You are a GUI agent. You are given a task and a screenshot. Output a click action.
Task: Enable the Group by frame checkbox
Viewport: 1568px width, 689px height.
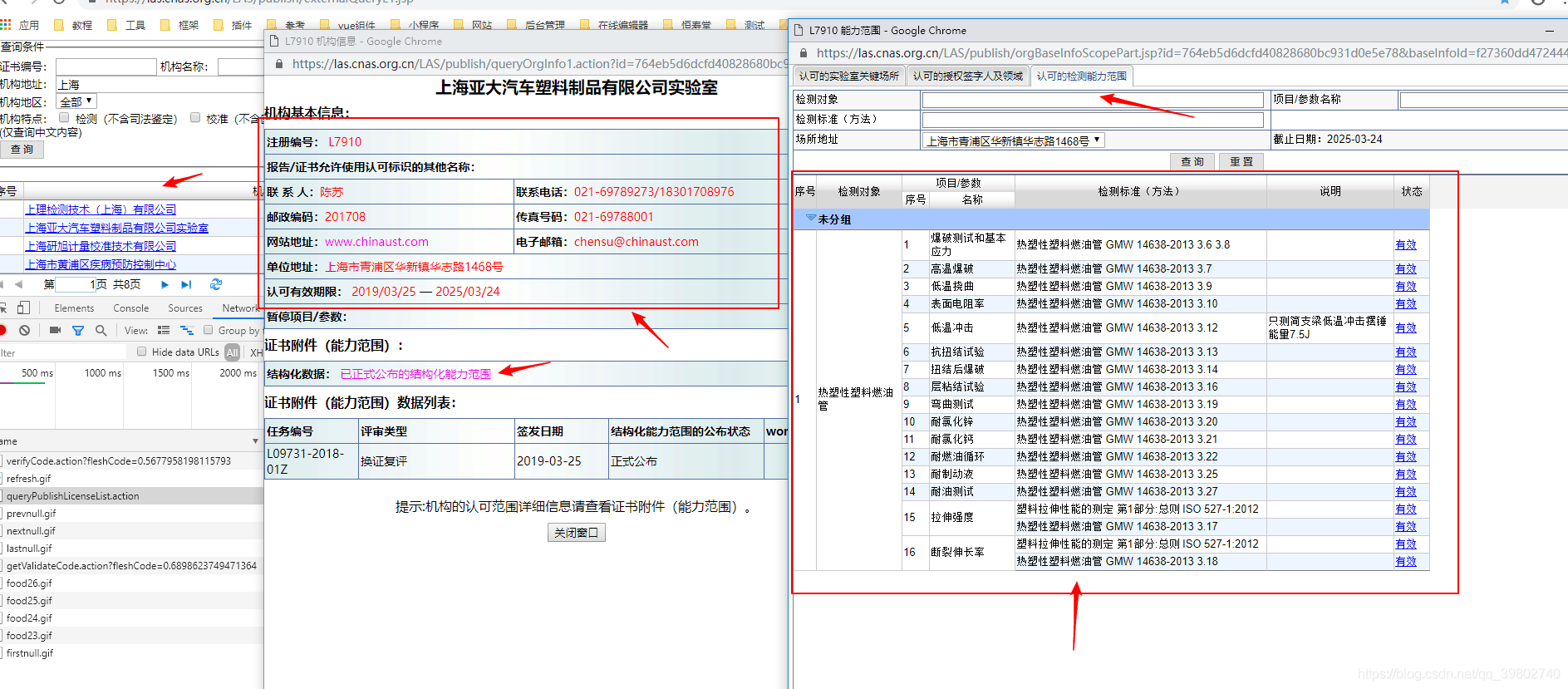pos(209,330)
